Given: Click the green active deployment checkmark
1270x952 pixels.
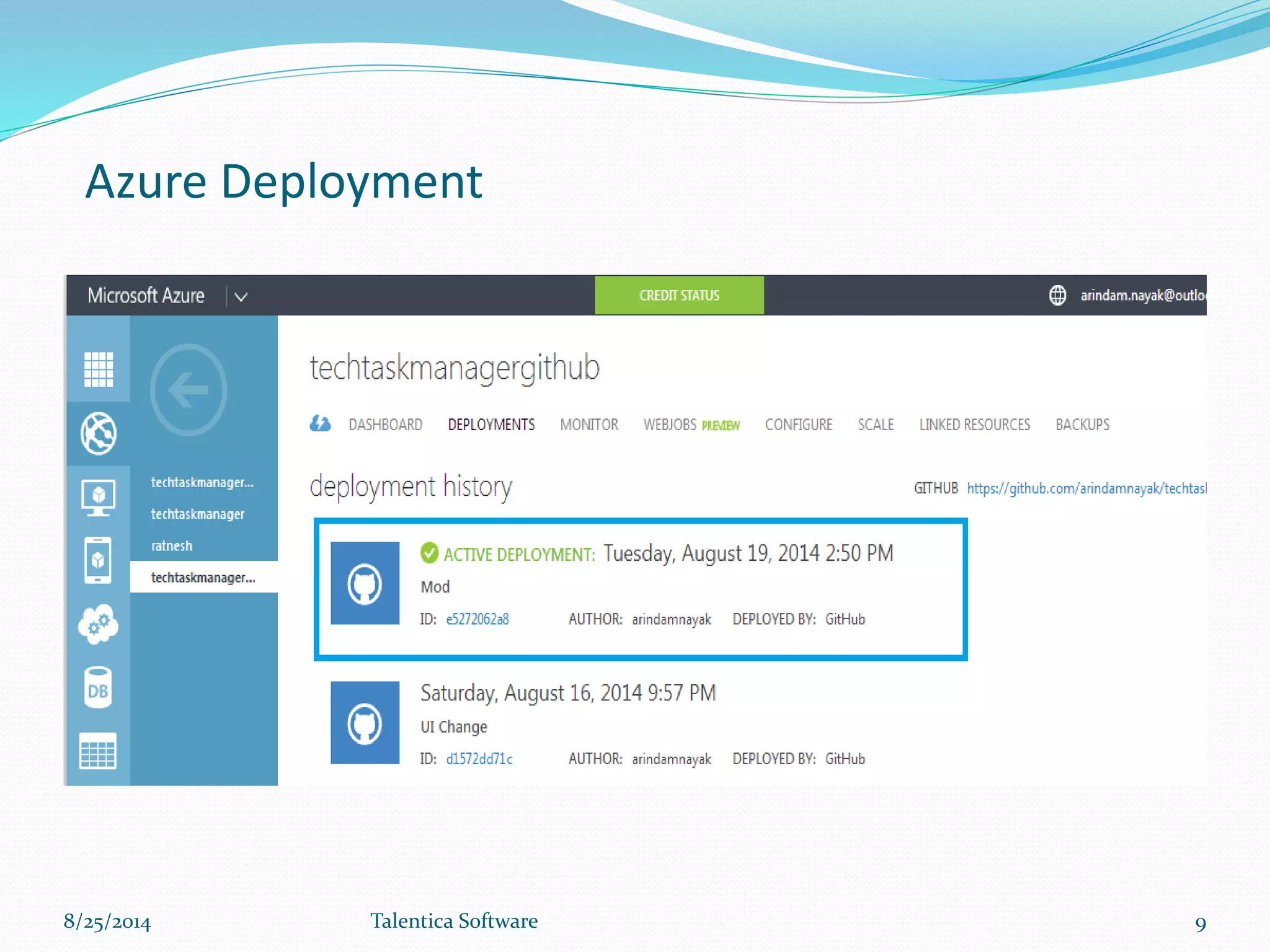Looking at the screenshot, I should (429, 552).
